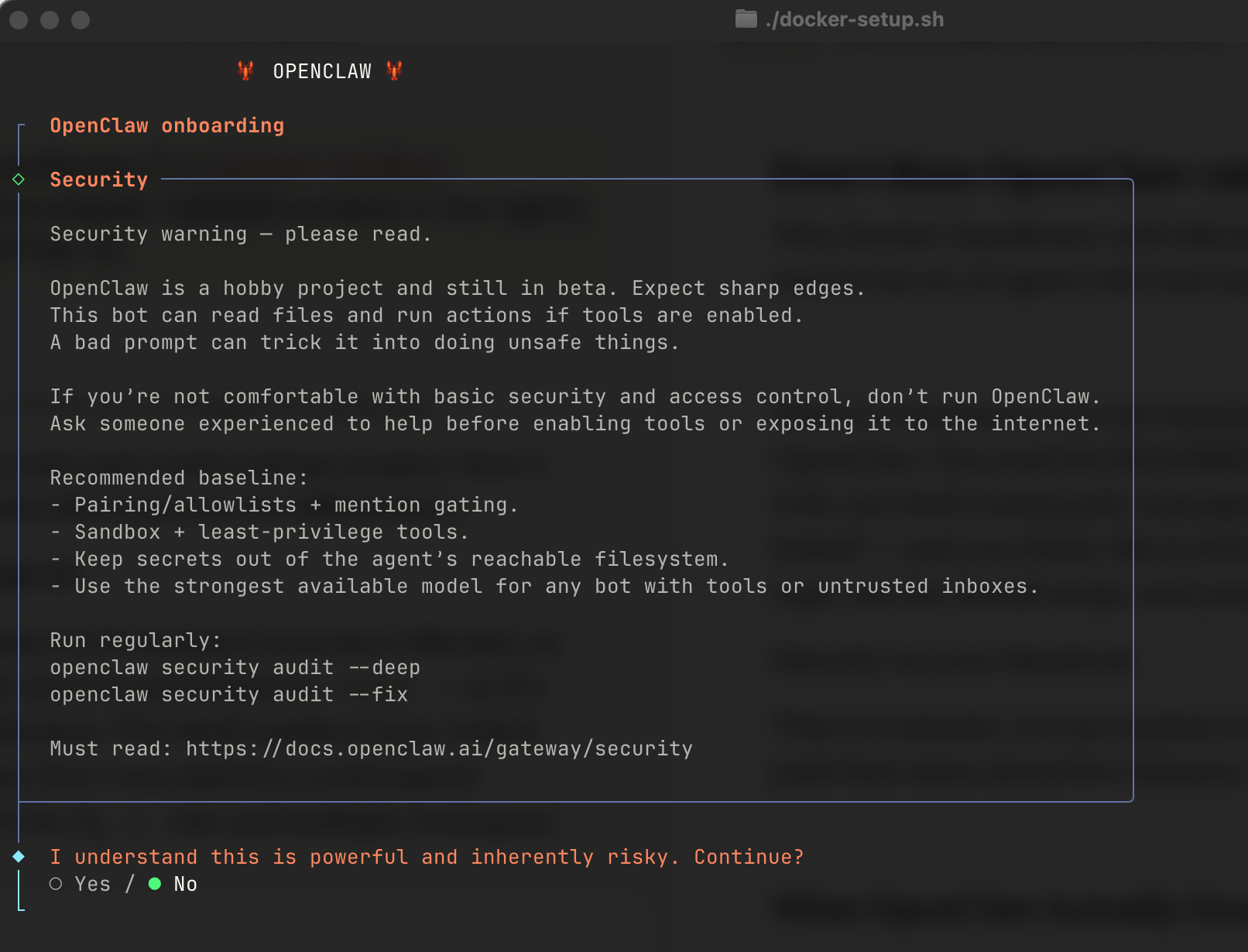Select the Yes radio option
1248x952 pixels.
click(x=56, y=884)
